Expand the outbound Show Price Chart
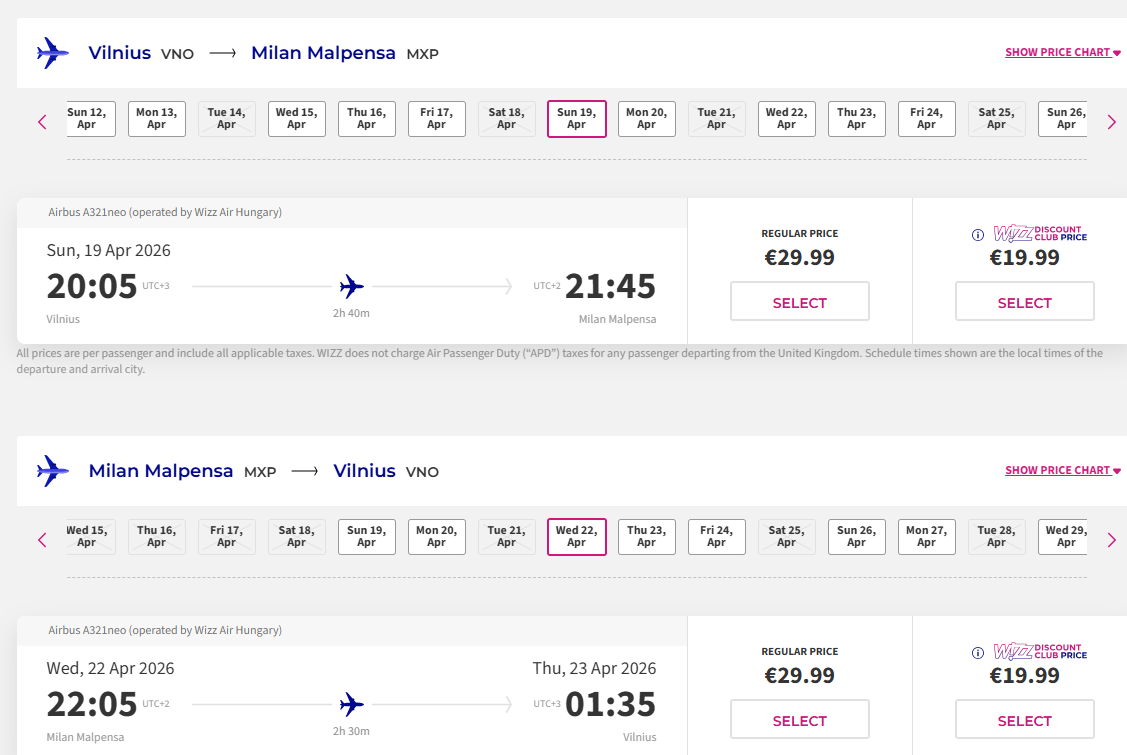 pyautogui.click(x=1063, y=53)
